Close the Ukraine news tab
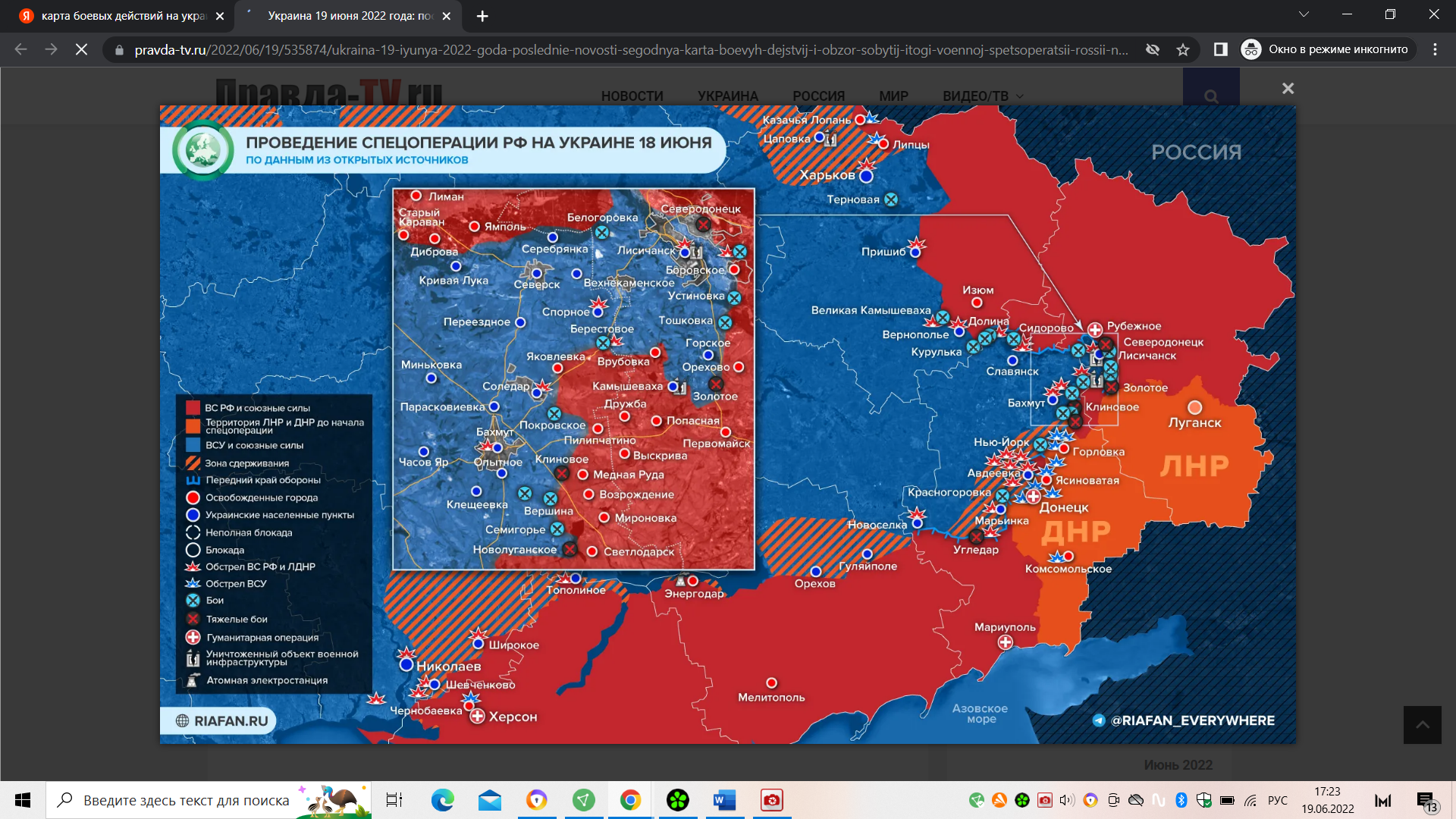The image size is (1456, 819). point(446,16)
